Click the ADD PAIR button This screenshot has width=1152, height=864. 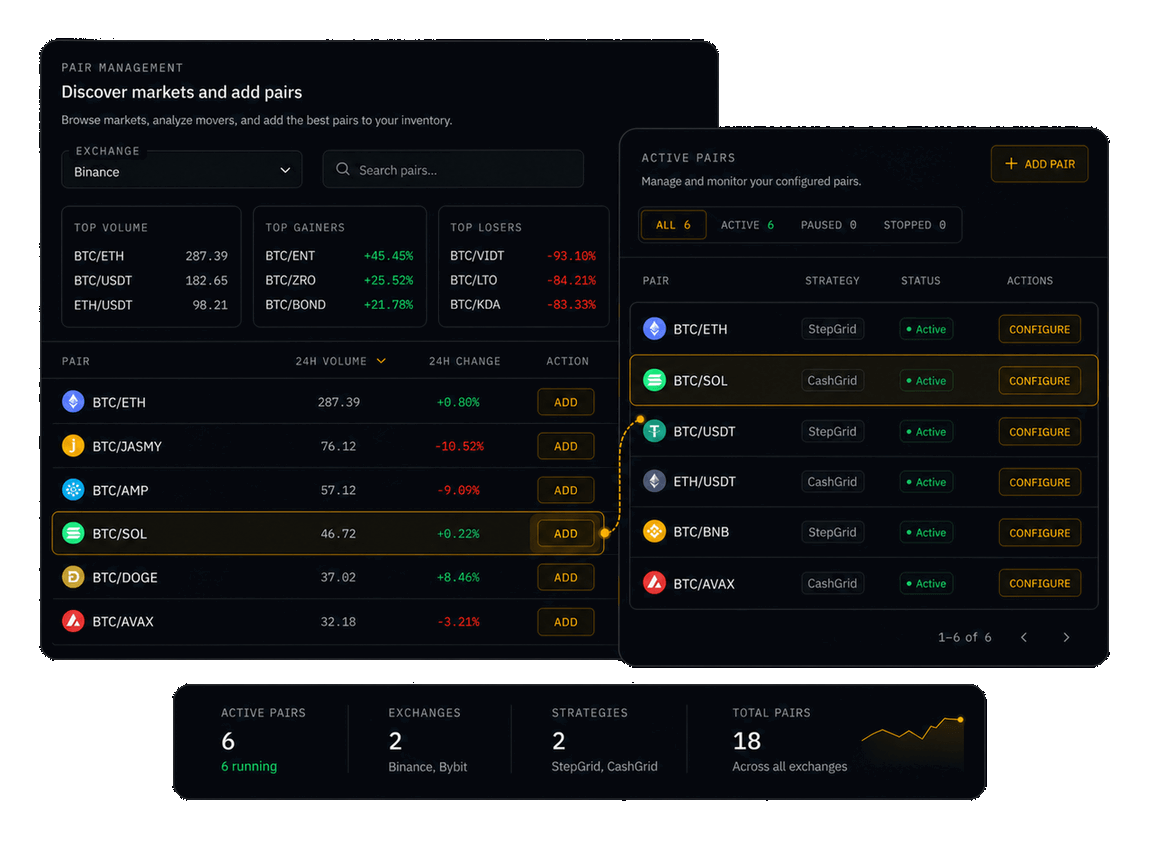click(1040, 164)
